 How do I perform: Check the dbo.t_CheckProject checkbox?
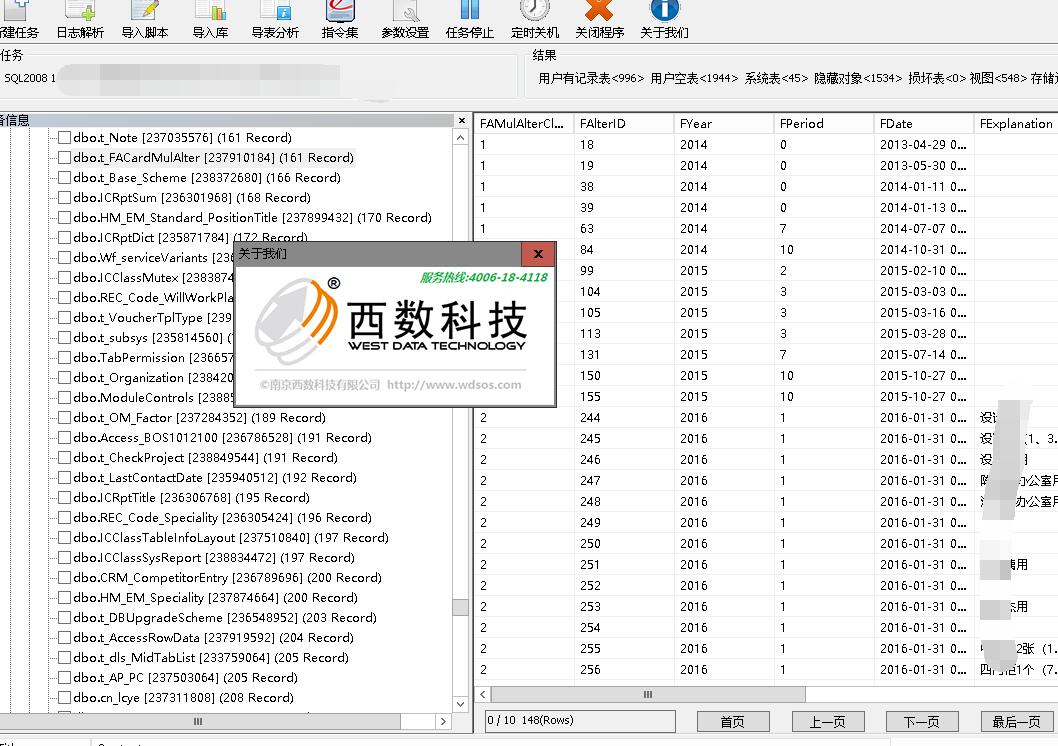(x=65, y=458)
